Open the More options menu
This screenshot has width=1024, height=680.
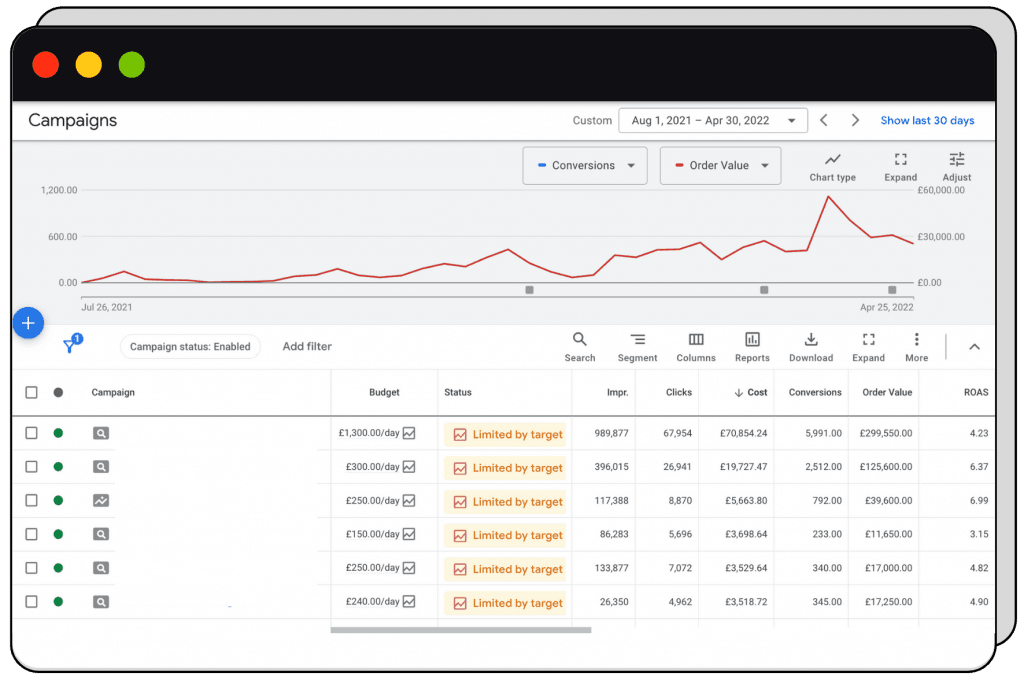point(916,348)
